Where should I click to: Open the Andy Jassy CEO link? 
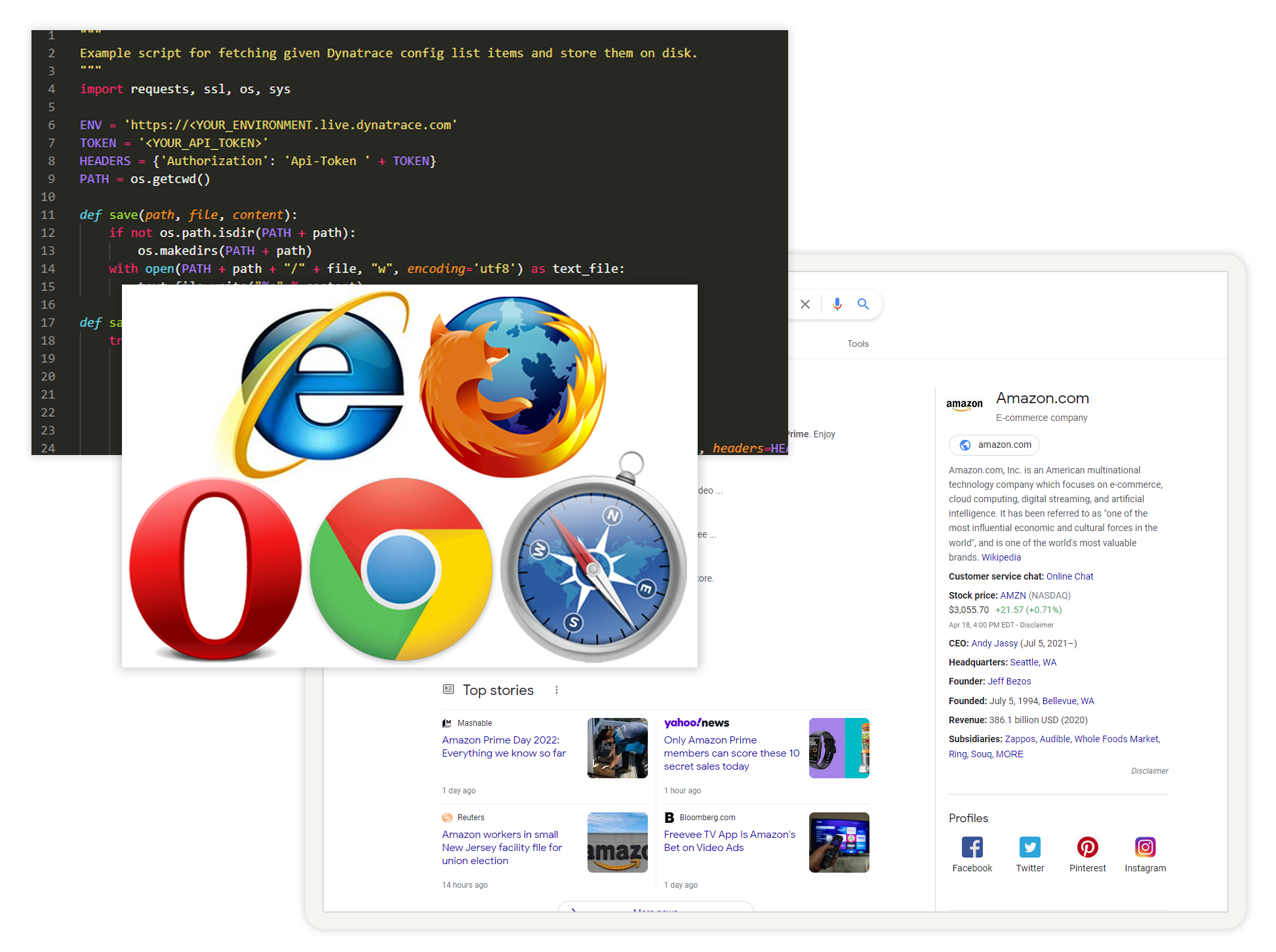995,643
